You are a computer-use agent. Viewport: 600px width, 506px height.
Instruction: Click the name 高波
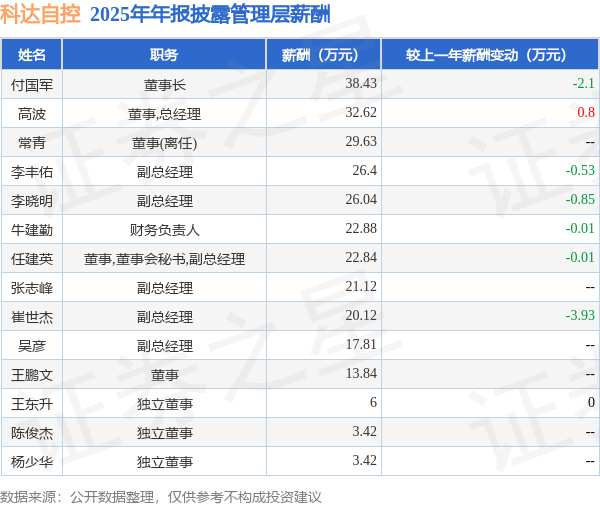[32, 114]
